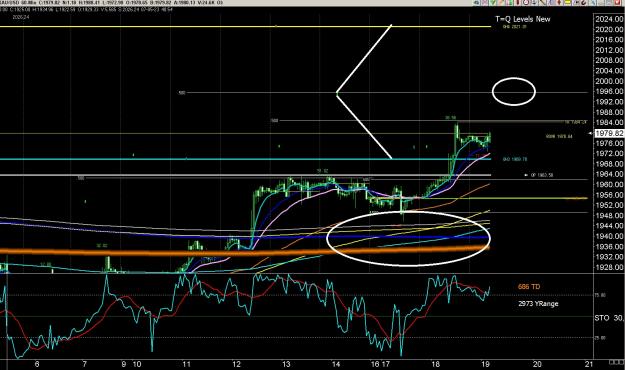Click the 1932.00 price axis label
This screenshot has width=625, height=370.
click(609, 257)
